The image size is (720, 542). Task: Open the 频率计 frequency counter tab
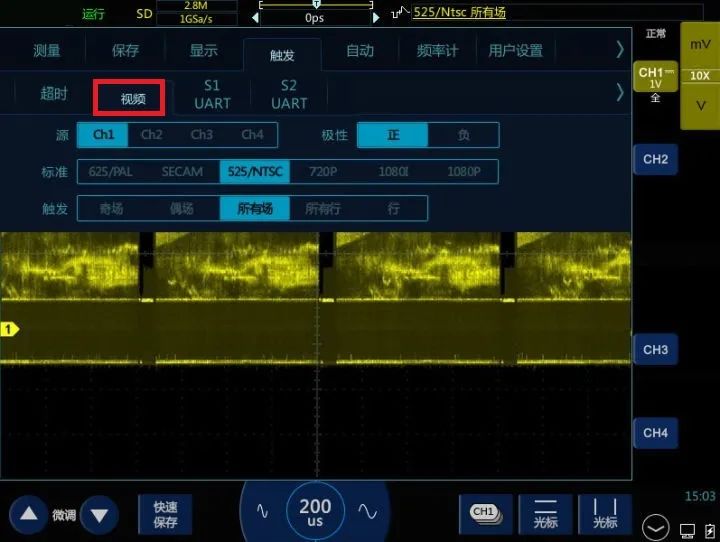(437, 50)
